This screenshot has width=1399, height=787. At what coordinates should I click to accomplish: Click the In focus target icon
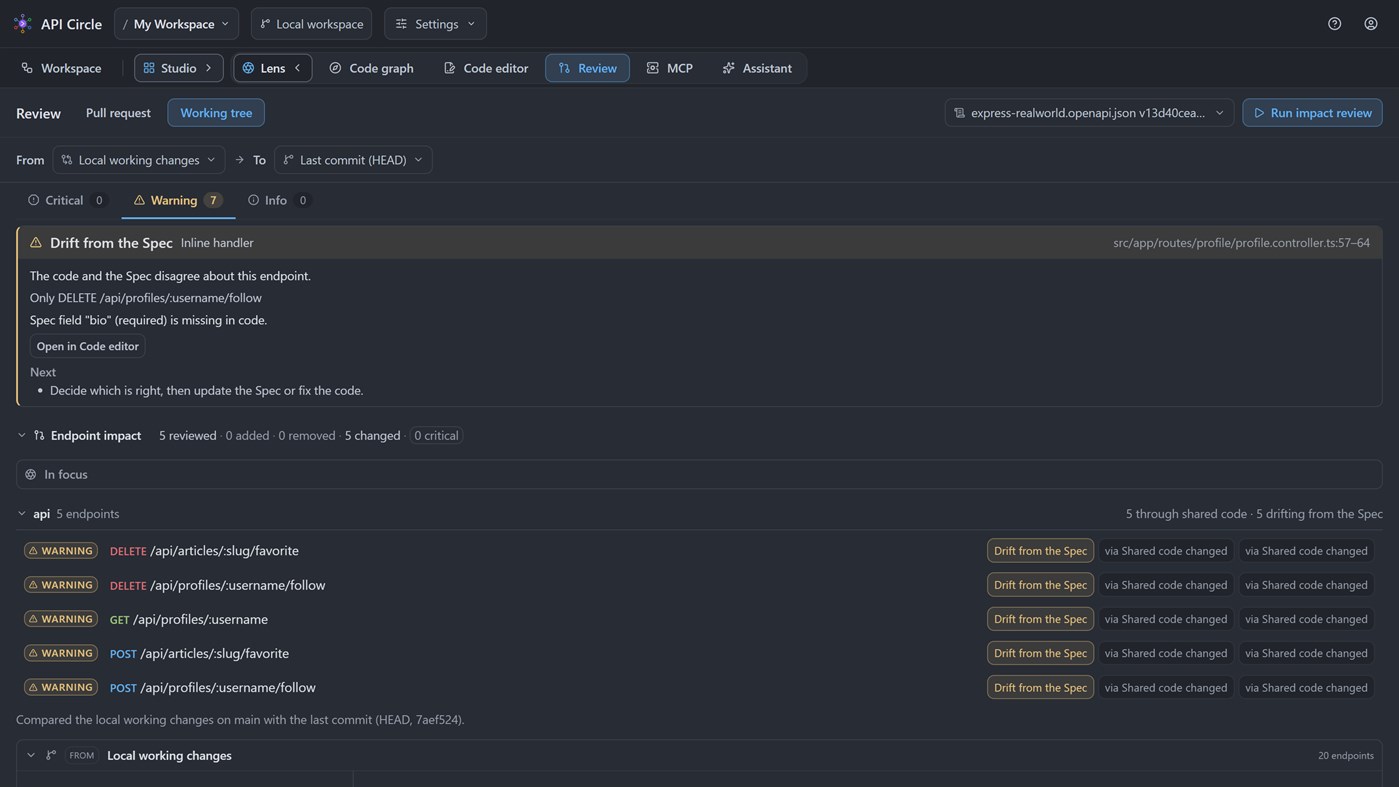[x=31, y=475]
